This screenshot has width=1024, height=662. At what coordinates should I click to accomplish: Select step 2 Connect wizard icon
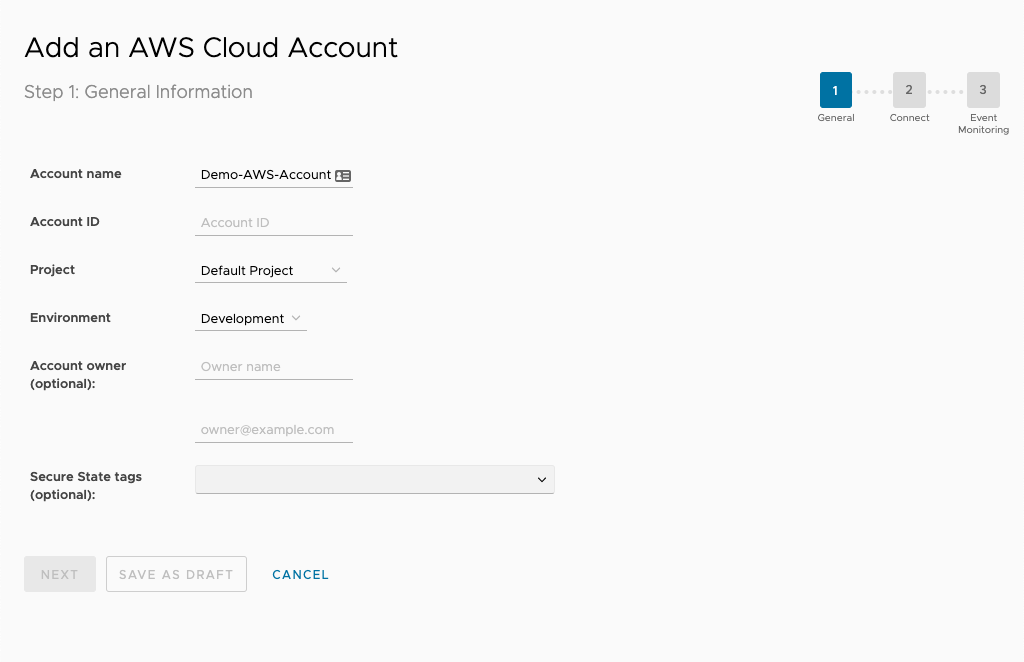[x=909, y=89]
